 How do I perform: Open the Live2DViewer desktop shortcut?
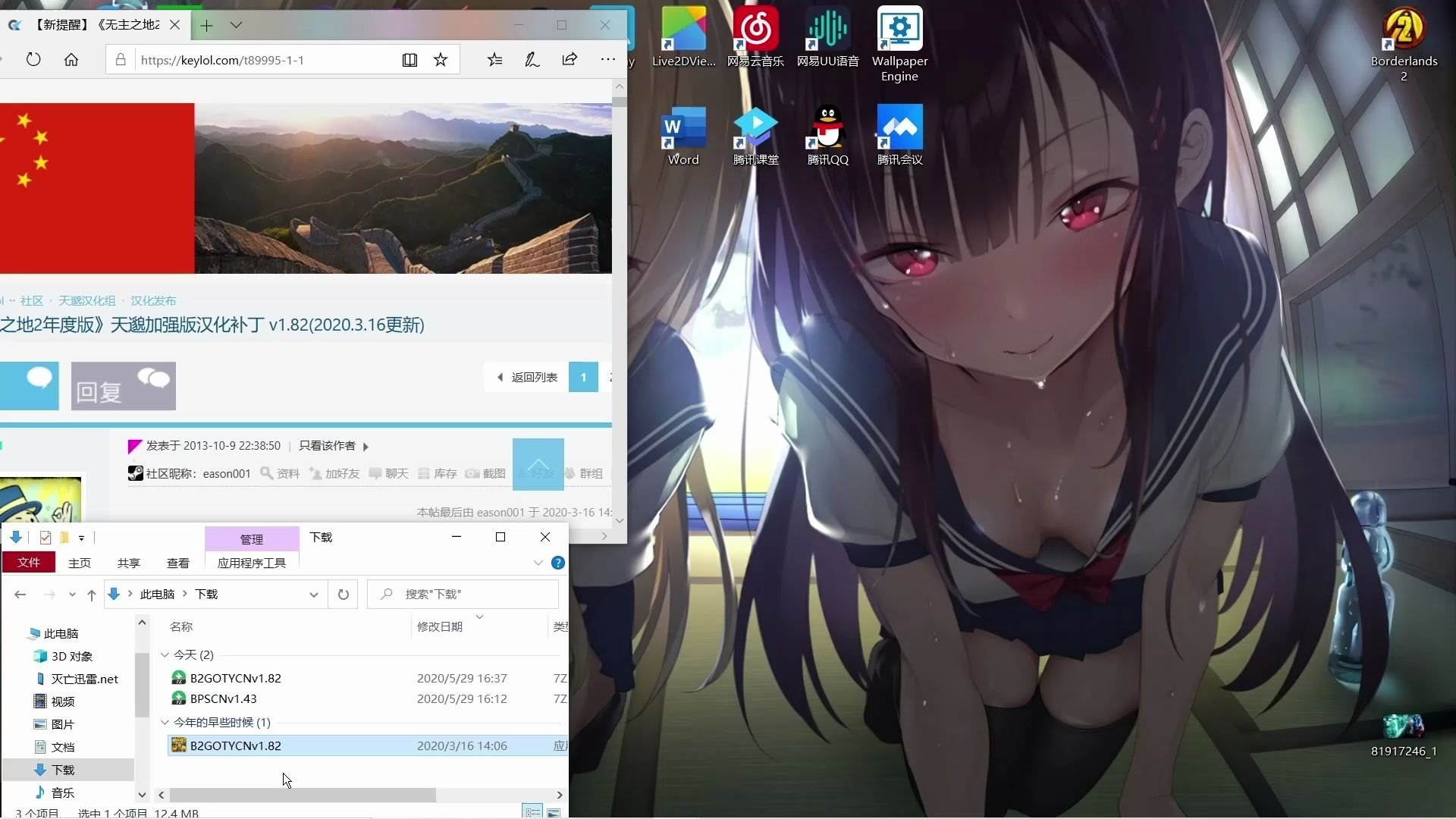click(684, 38)
